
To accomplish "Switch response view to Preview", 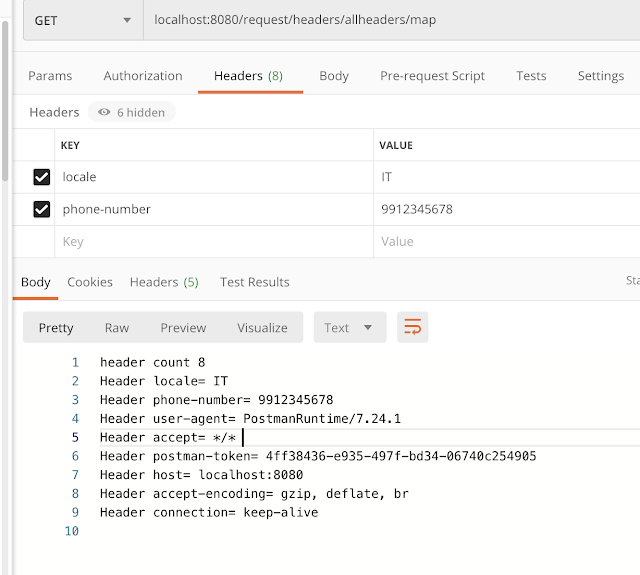I will point(183,328).
